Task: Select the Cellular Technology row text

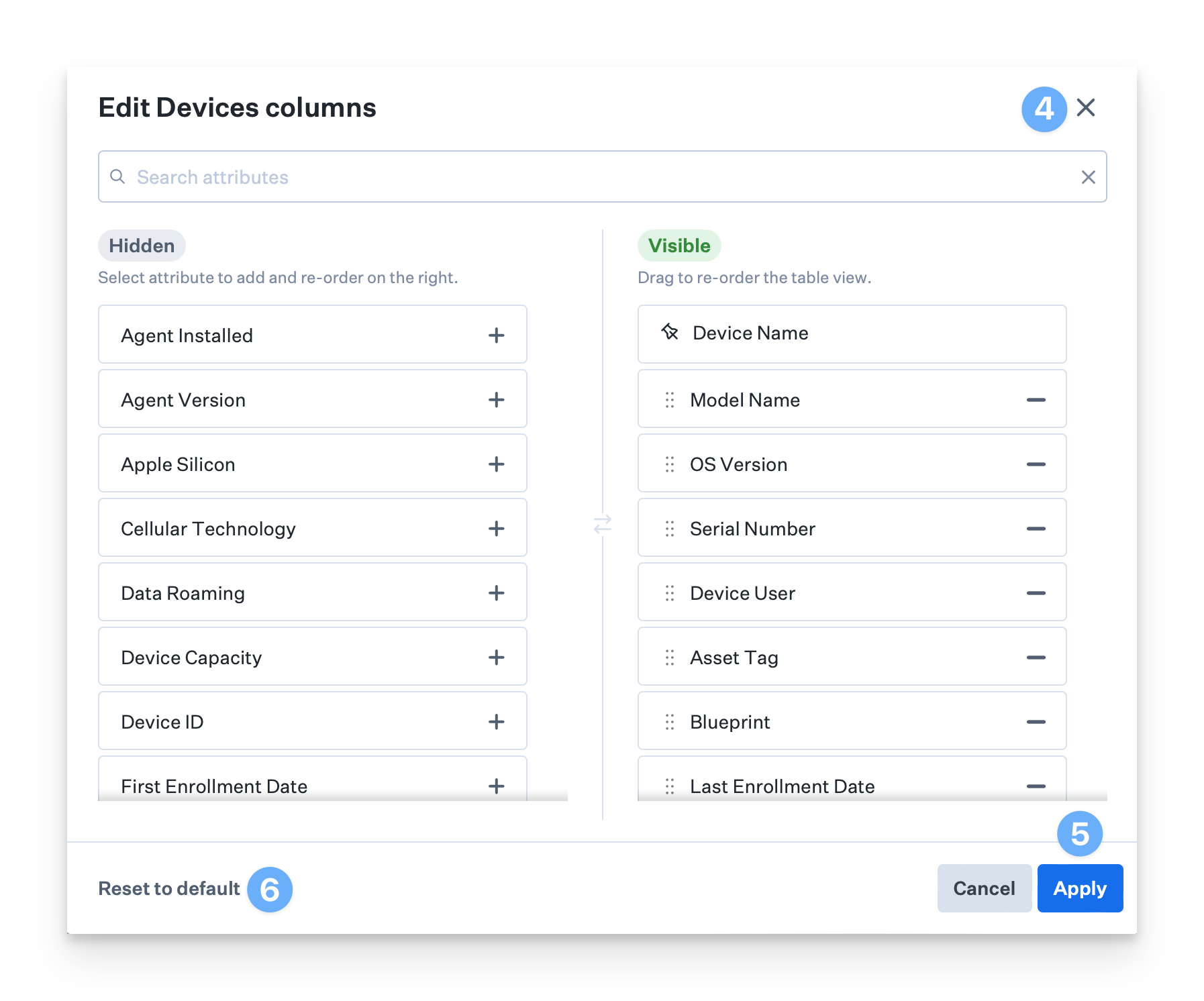Action: pos(208,529)
